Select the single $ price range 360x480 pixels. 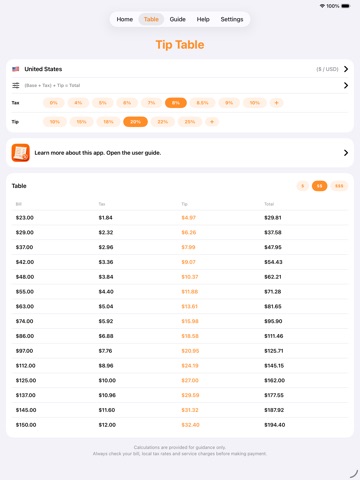point(303,186)
